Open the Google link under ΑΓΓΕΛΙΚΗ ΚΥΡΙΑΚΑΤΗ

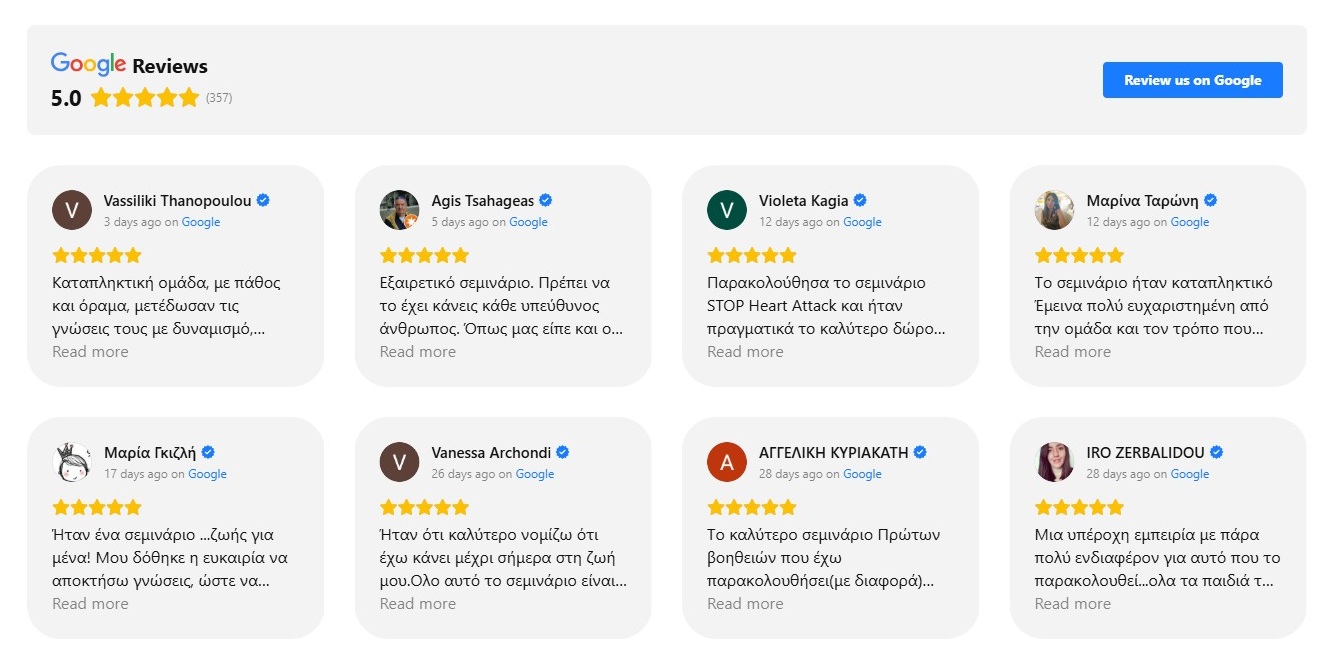(x=862, y=474)
